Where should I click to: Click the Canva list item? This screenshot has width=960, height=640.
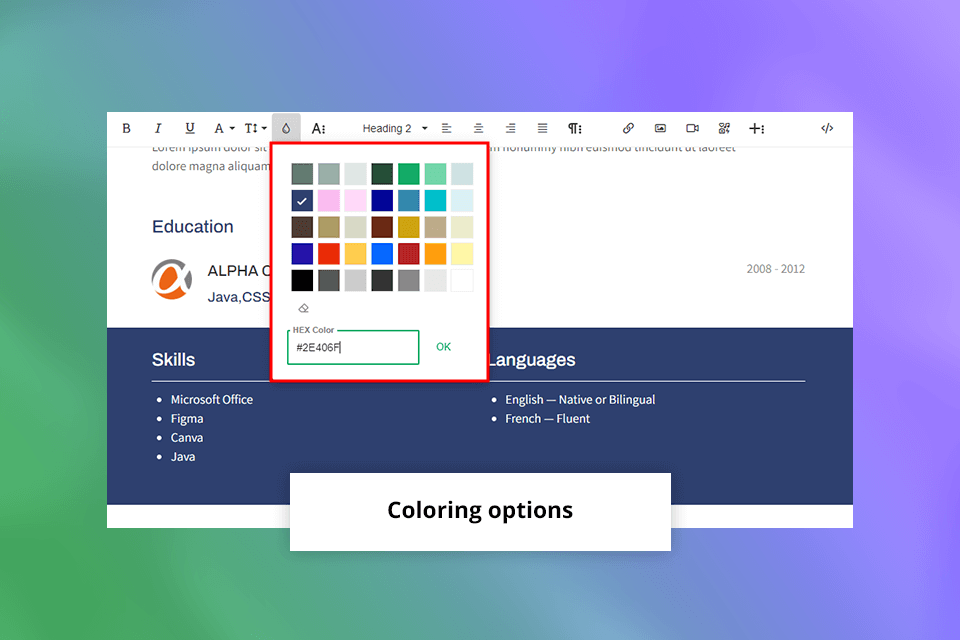coord(187,437)
